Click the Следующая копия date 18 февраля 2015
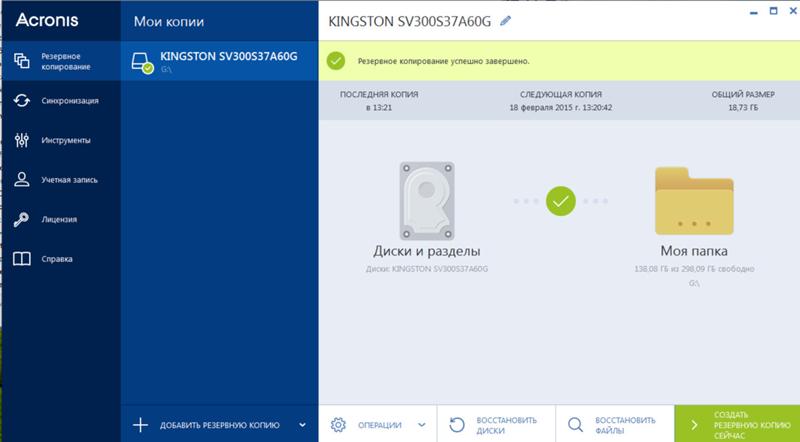800x442 pixels. coord(561,108)
